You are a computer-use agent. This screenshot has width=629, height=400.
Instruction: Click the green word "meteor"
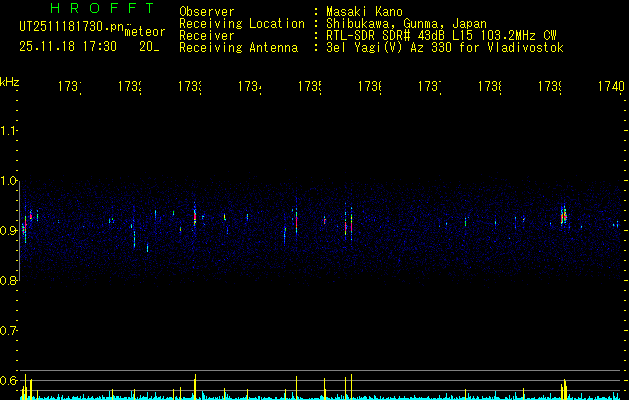coord(145,32)
